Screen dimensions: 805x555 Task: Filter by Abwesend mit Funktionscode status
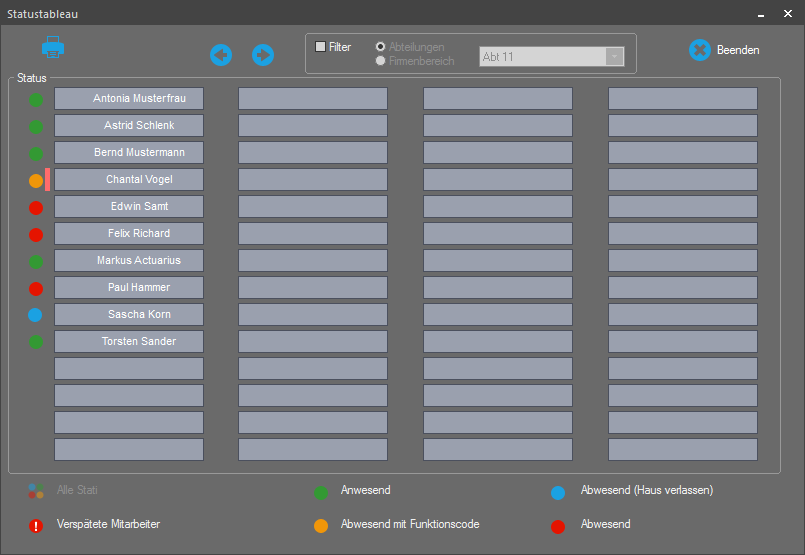(x=321, y=526)
